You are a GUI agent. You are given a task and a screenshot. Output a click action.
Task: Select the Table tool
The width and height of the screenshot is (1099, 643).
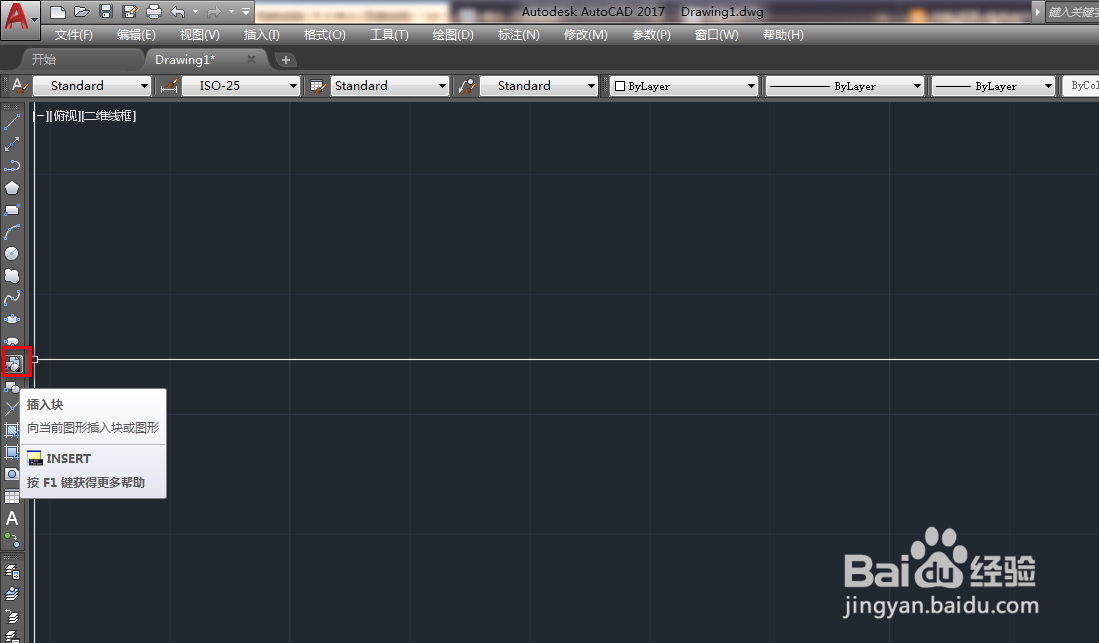tap(12, 496)
